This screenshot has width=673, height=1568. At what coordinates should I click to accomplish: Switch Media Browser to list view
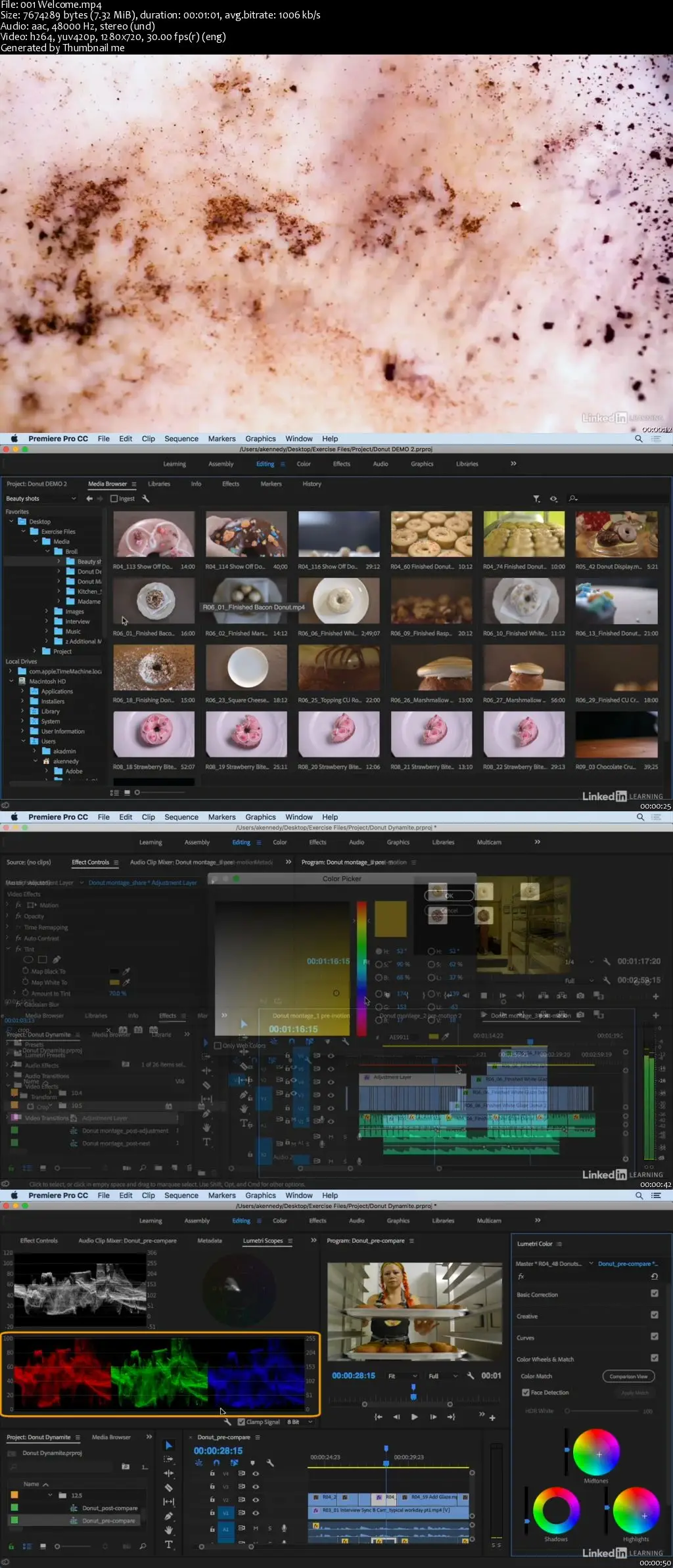click(x=114, y=793)
